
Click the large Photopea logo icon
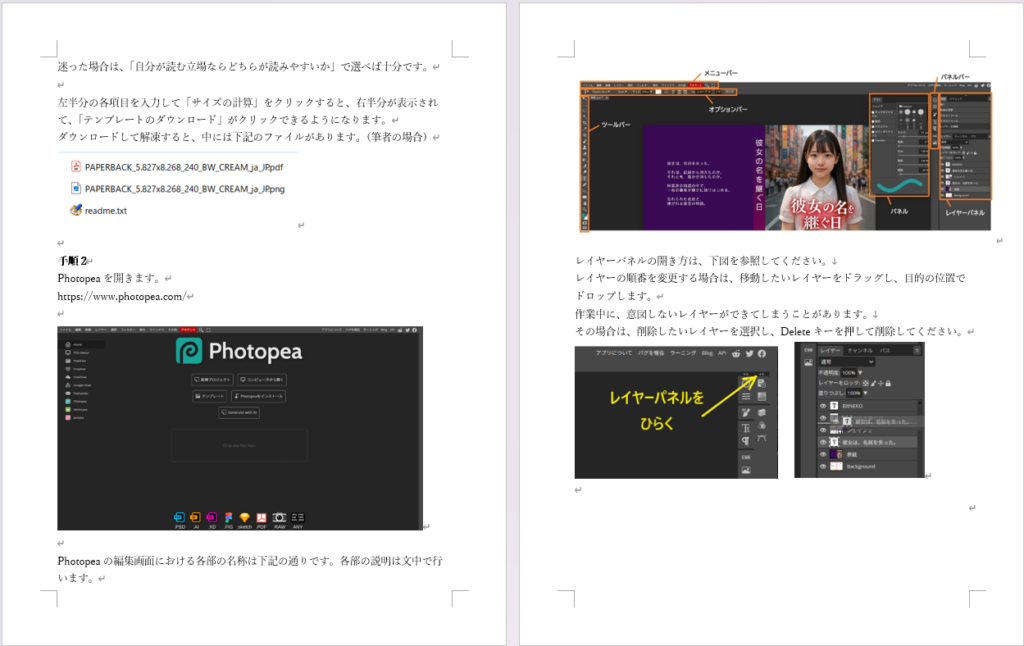(x=188, y=351)
